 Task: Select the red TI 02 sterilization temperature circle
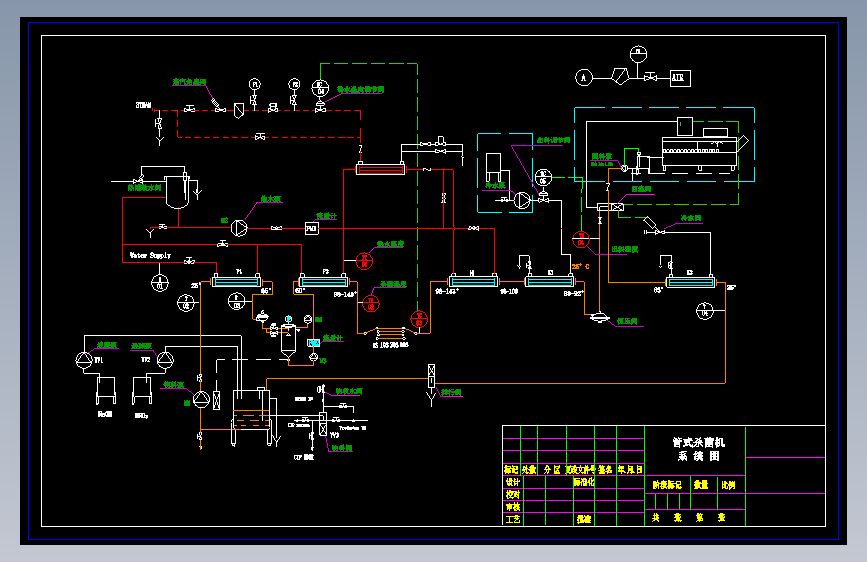coord(370,304)
